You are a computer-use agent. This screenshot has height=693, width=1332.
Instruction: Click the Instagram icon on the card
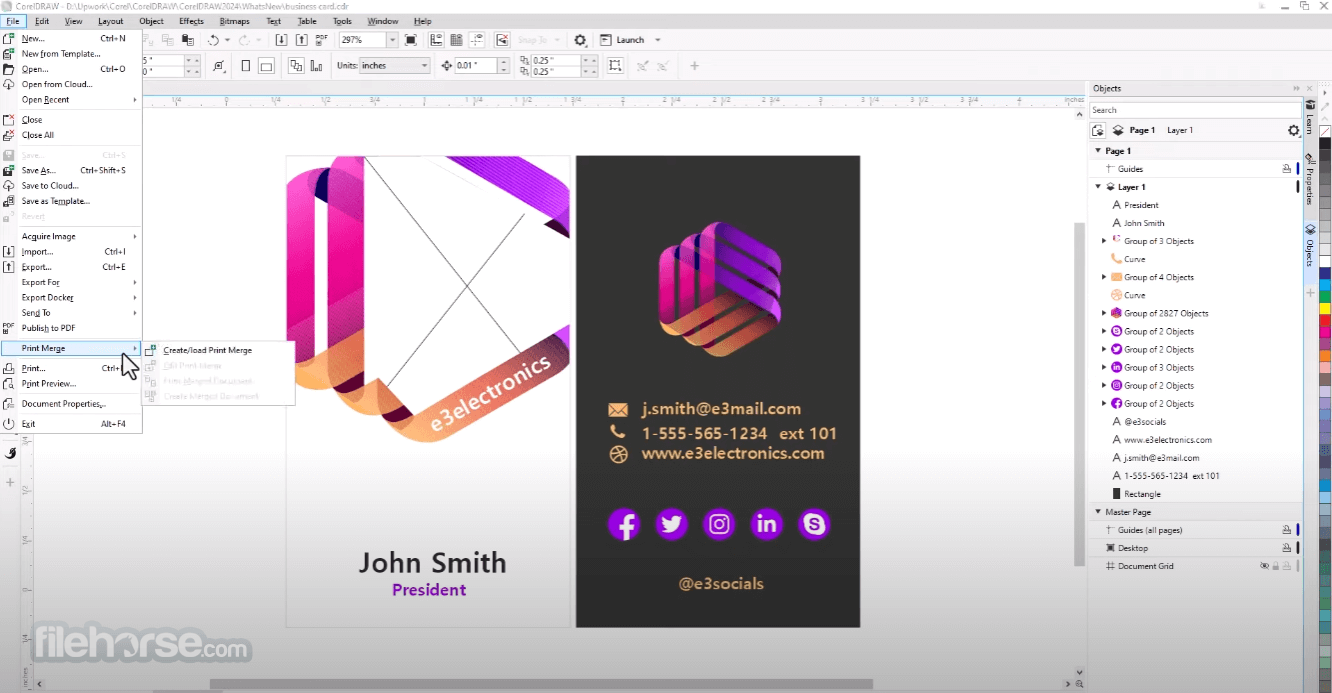coord(719,524)
